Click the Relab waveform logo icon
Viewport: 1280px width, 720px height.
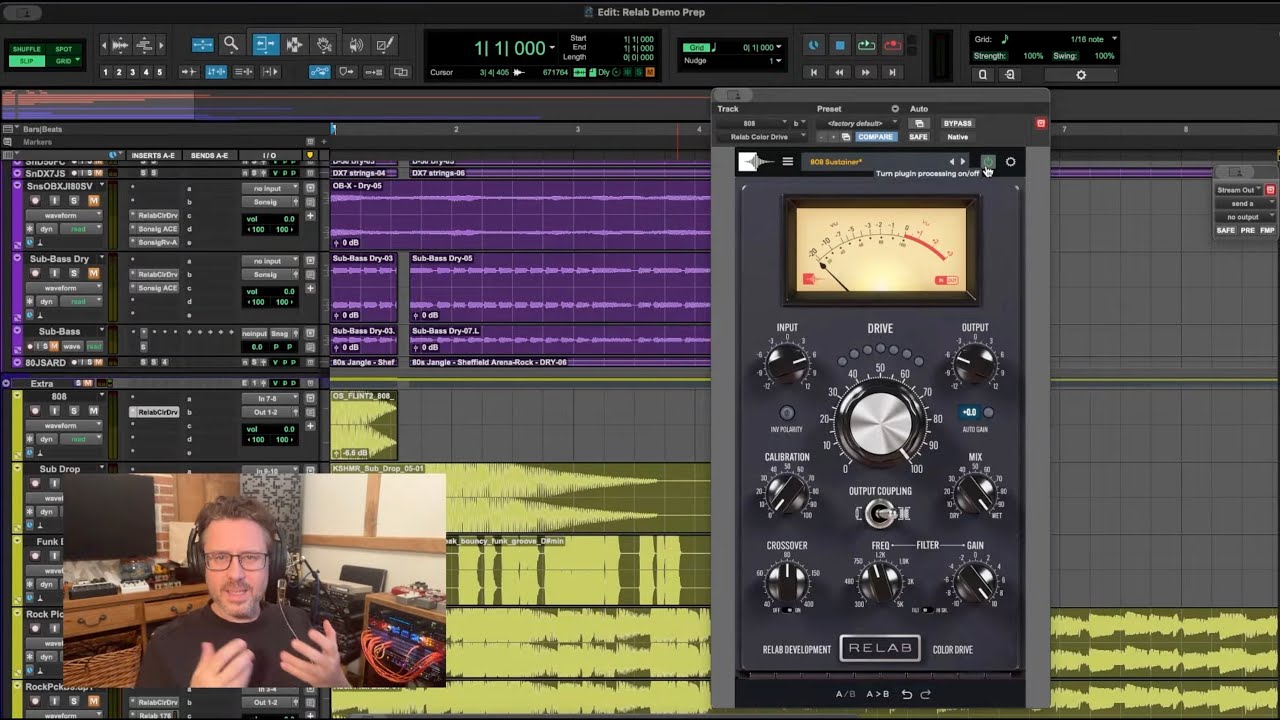point(757,162)
